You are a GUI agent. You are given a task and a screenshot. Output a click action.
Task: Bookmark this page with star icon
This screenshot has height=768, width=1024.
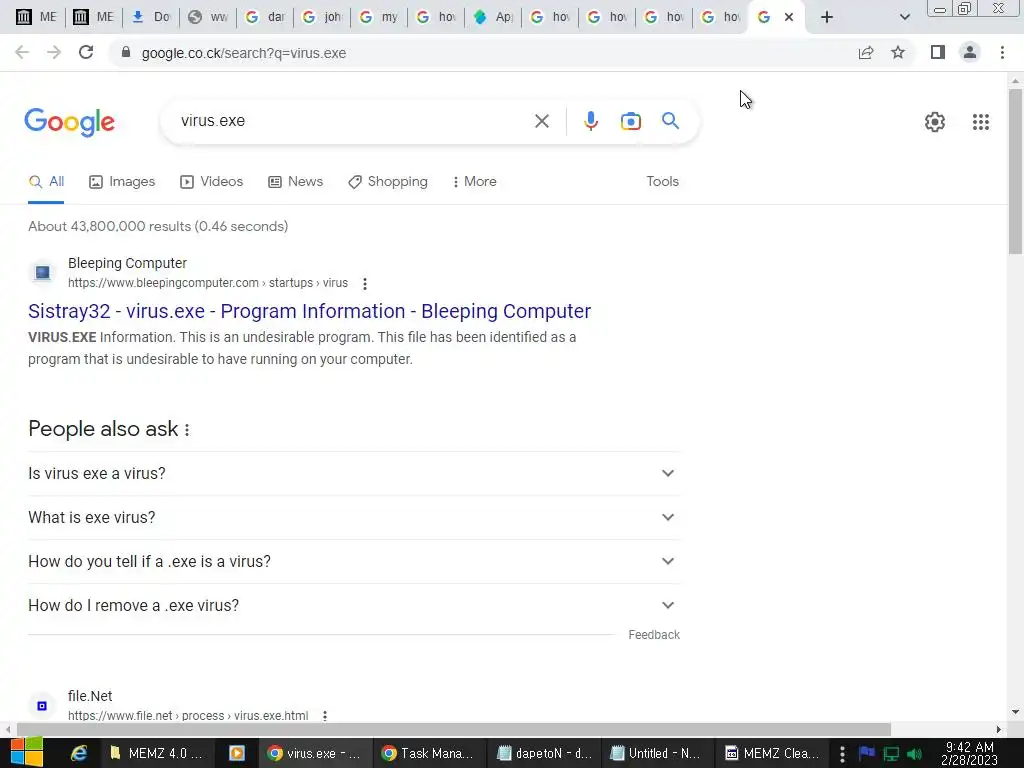[899, 52]
